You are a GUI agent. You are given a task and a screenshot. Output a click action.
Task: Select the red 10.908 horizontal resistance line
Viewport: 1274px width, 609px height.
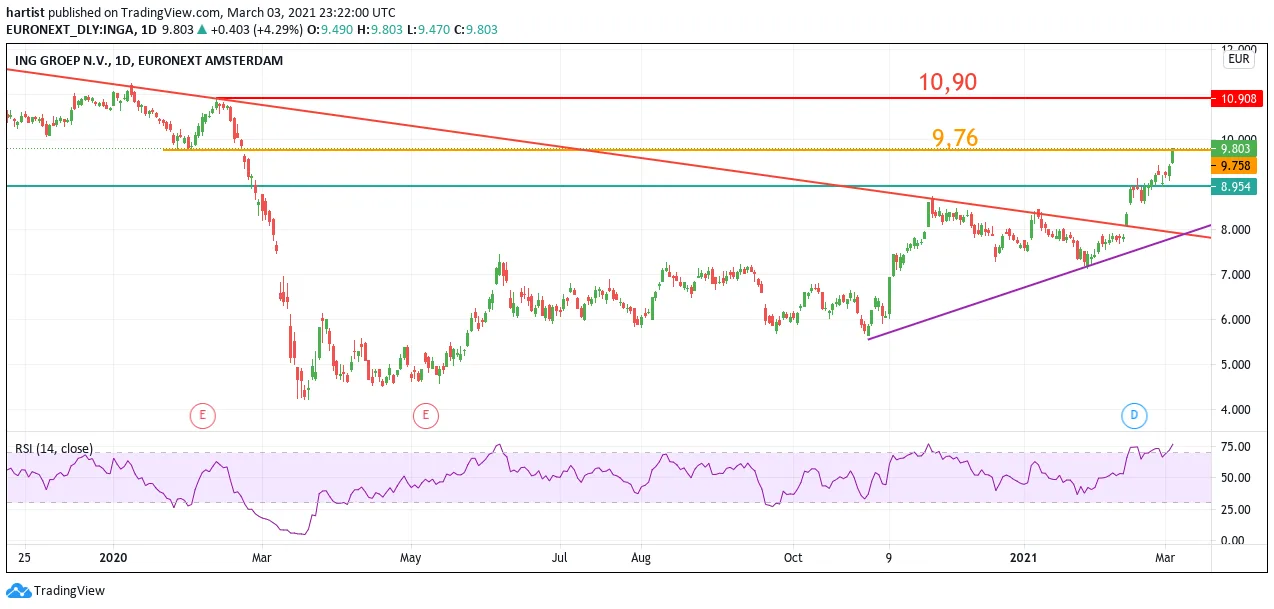point(713,98)
